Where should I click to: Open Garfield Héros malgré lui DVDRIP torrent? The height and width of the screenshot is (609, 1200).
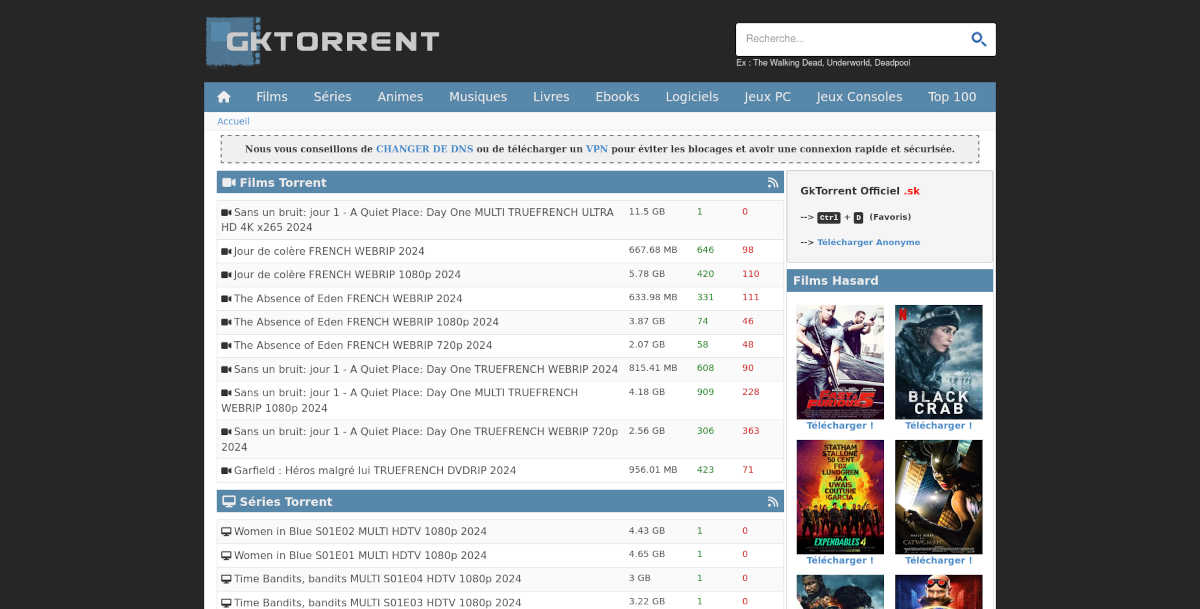point(375,470)
